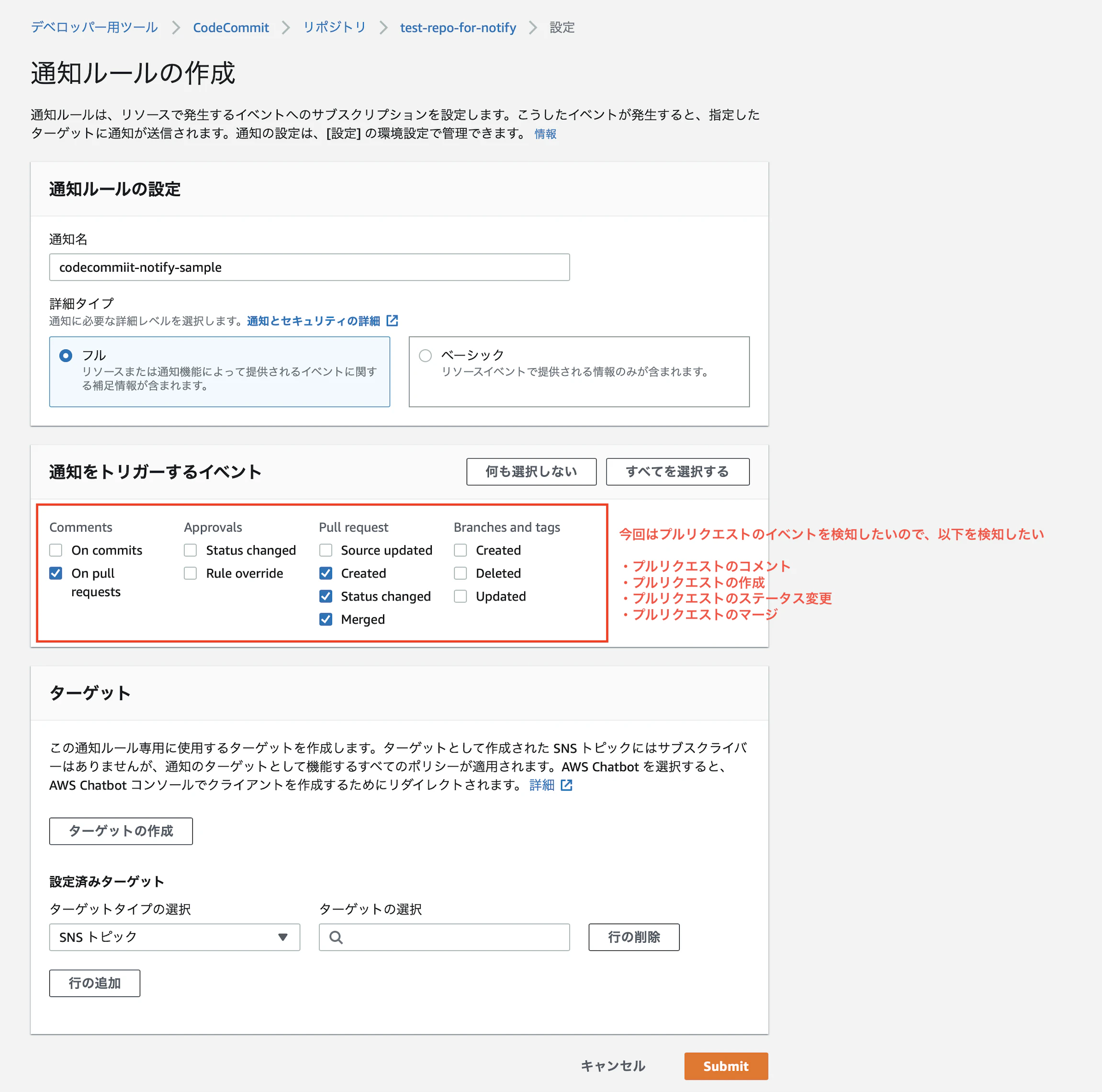Click the 情報 info link
This screenshot has height=1092, width=1102.
[x=545, y=134]
